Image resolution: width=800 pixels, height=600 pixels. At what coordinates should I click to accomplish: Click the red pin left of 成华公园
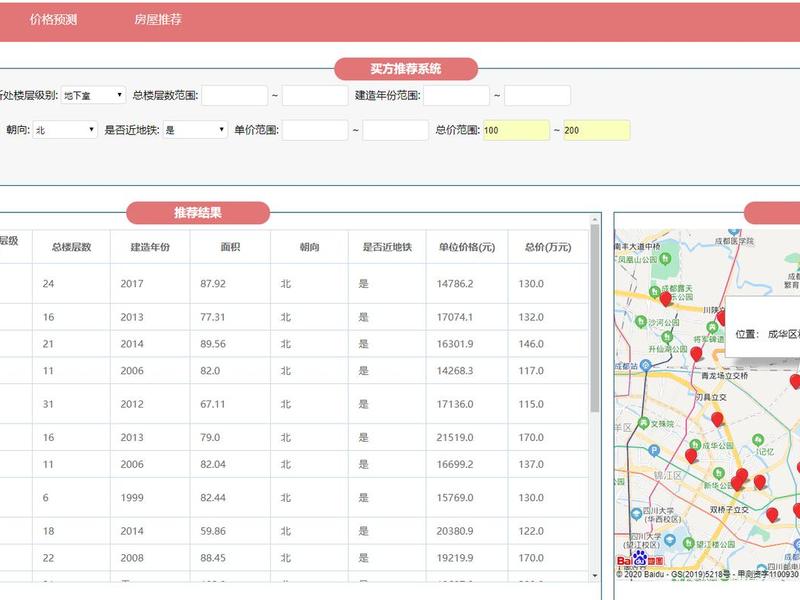pyautogui.click(x=691, y=456)
